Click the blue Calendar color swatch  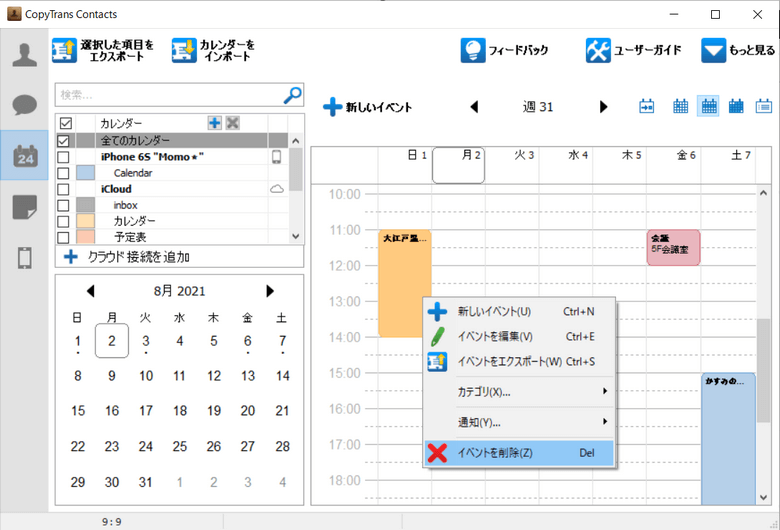86,173
